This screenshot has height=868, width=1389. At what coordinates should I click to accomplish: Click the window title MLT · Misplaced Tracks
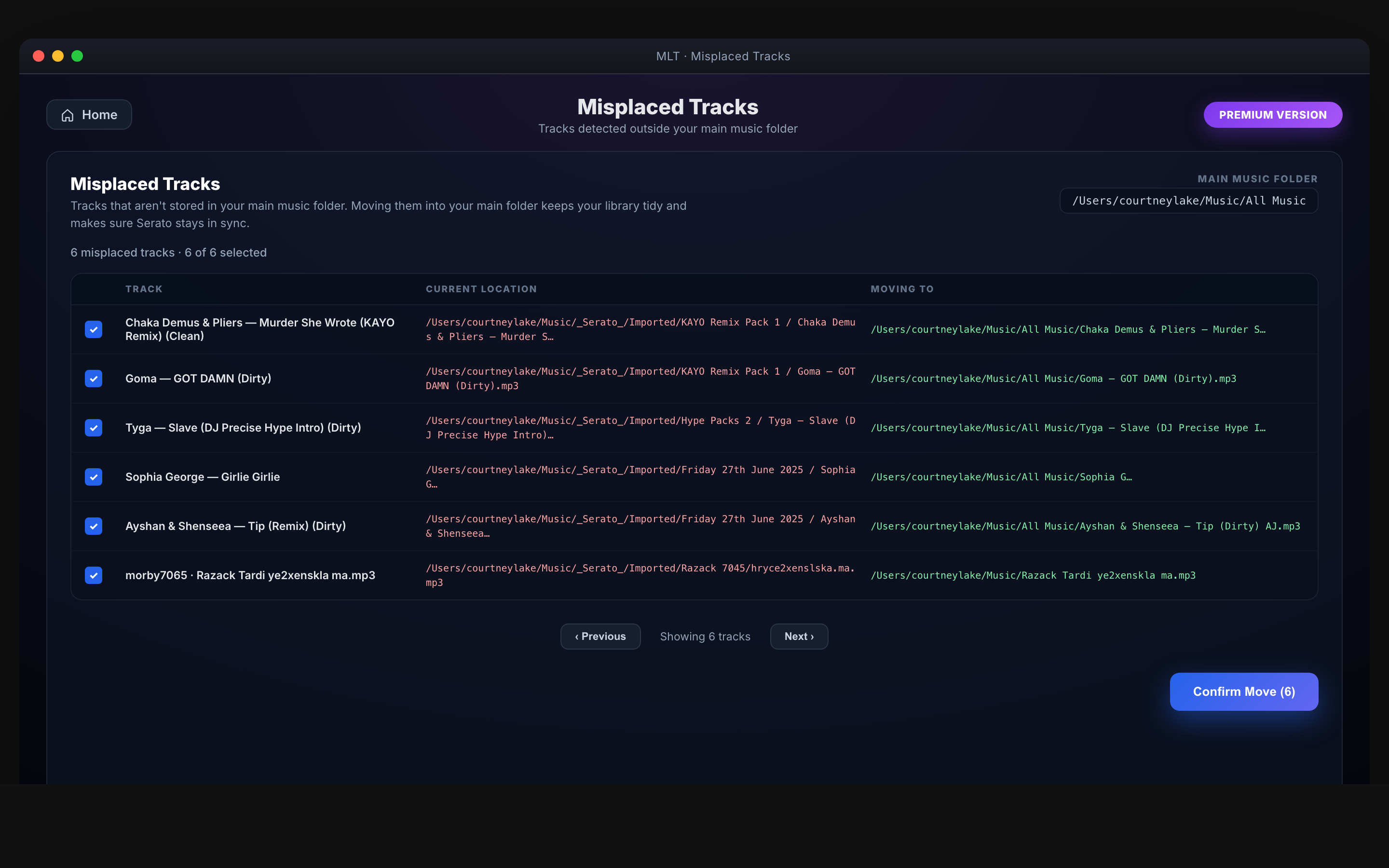(723, 56)
